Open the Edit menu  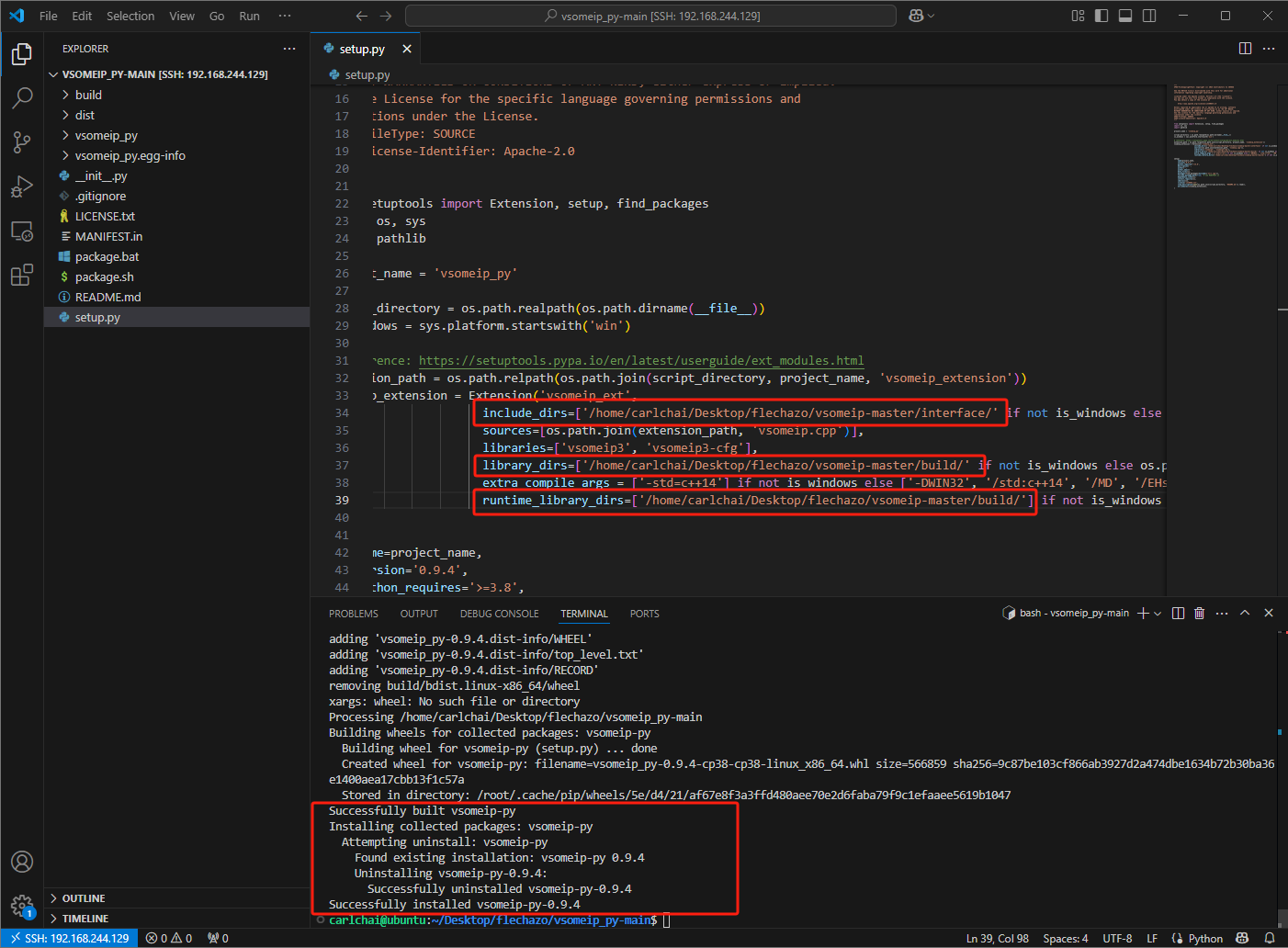[x=82, y=16]
